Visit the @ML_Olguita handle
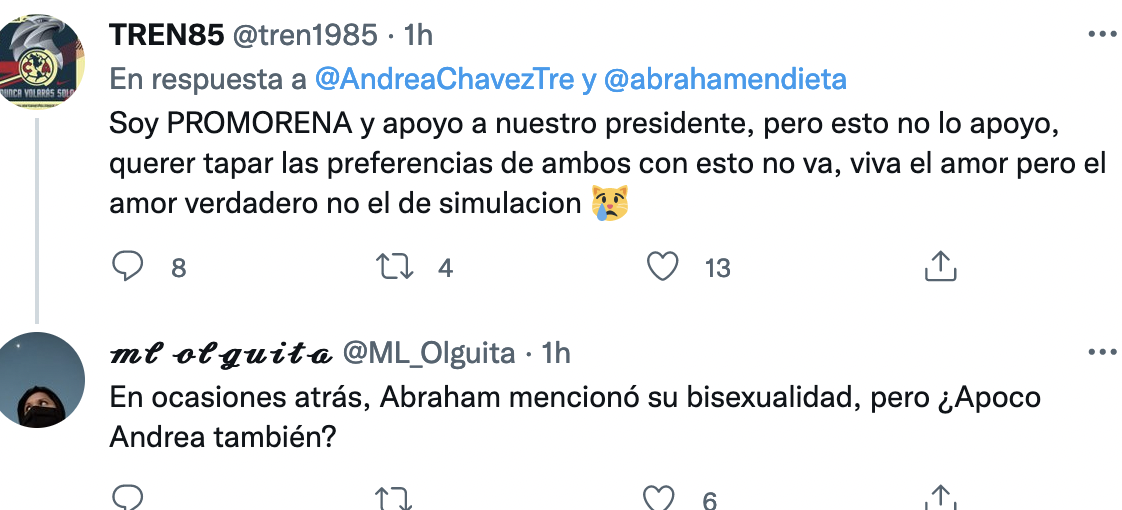 pos(429,353)
